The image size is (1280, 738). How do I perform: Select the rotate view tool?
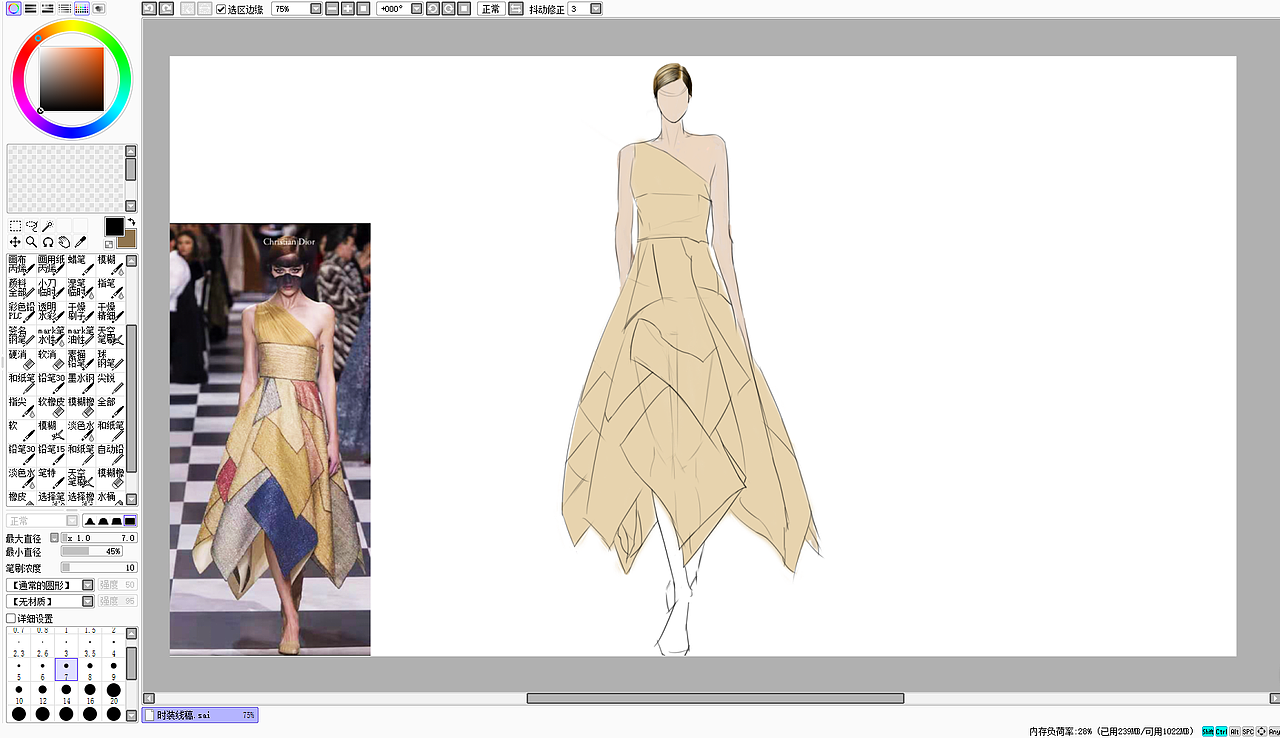coord(48,242)
